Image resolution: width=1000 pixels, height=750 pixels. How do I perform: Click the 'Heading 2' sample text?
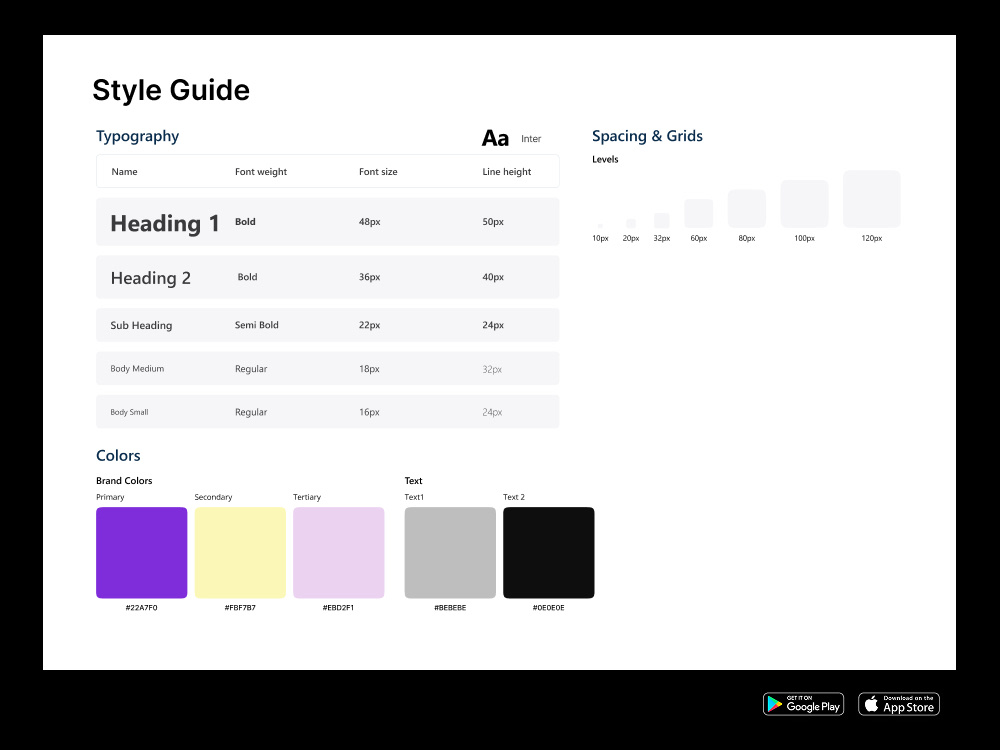coord(151,278)
